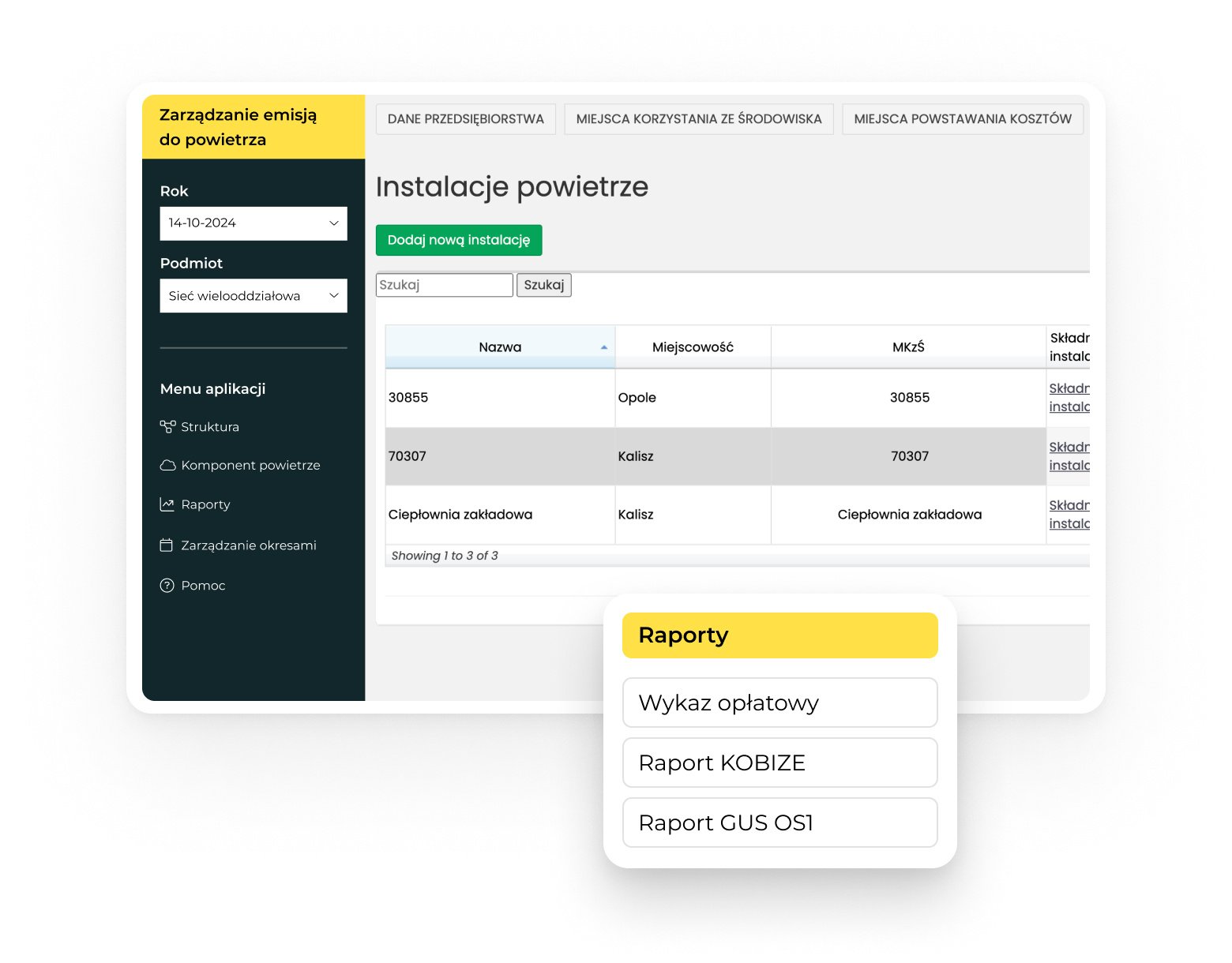Open the Dane Przedsiębiorstwa tab

click(465, 119)
